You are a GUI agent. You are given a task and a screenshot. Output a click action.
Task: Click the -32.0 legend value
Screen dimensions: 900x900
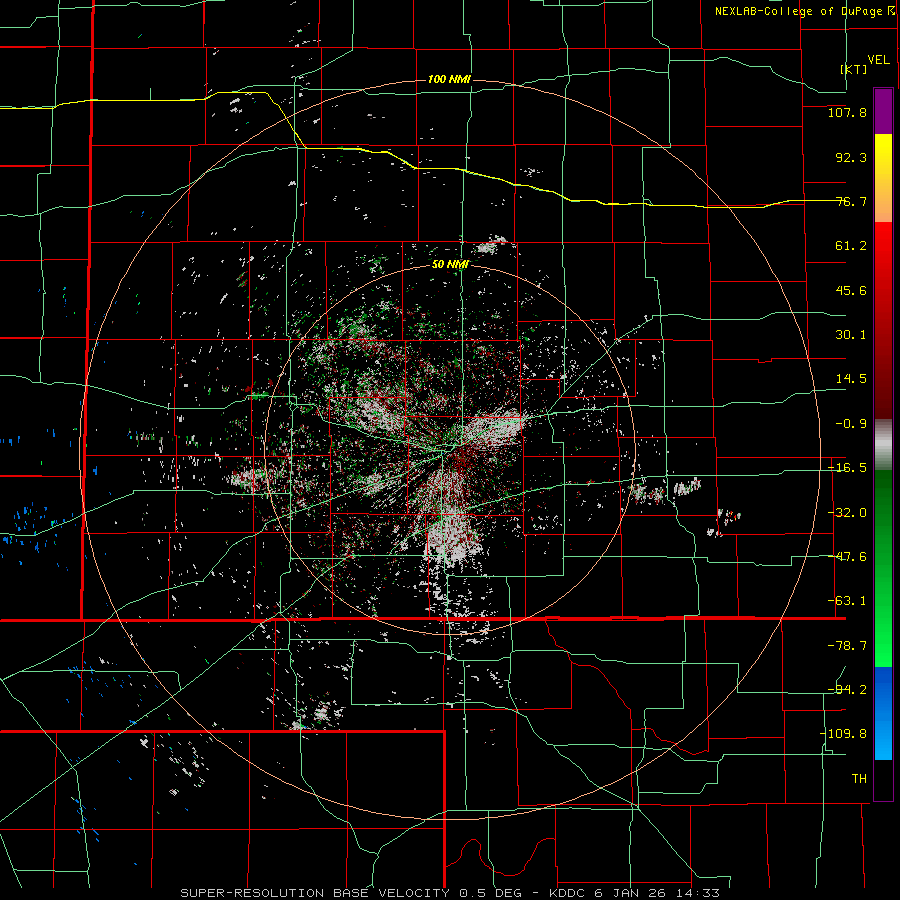point(847,513)
